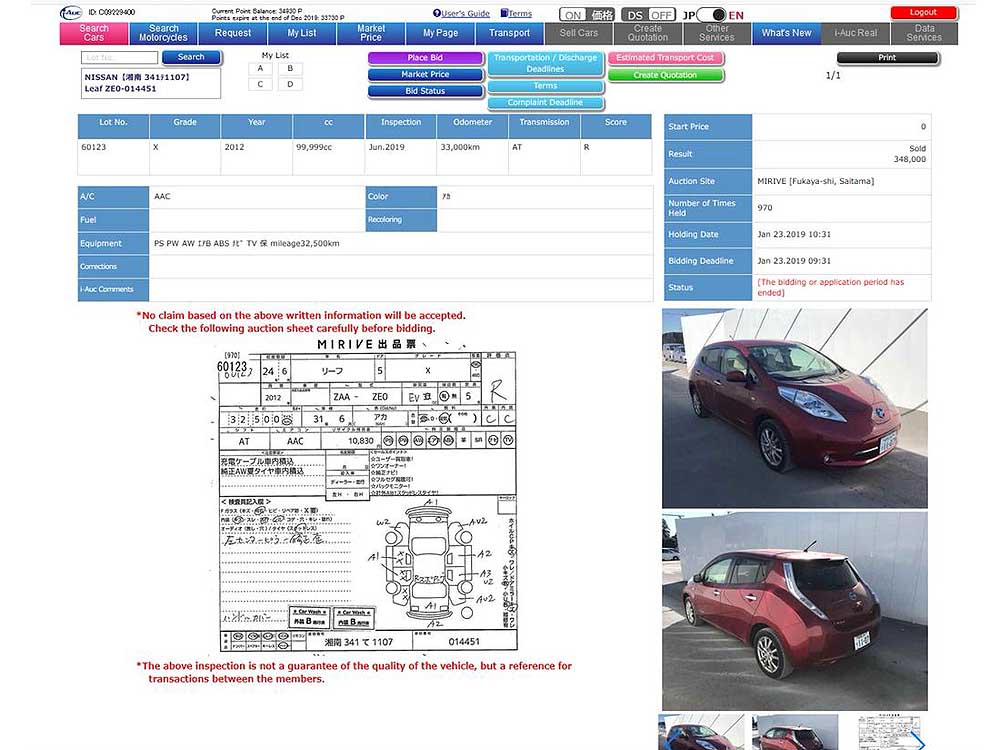Click lot number 60123 in the table
The image size is (1000, 750).
[94, 147]
